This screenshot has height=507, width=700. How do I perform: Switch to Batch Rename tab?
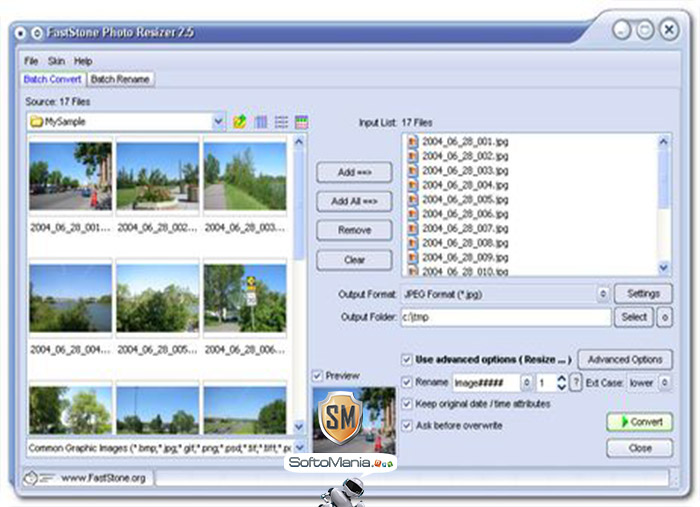click(120, 79)
